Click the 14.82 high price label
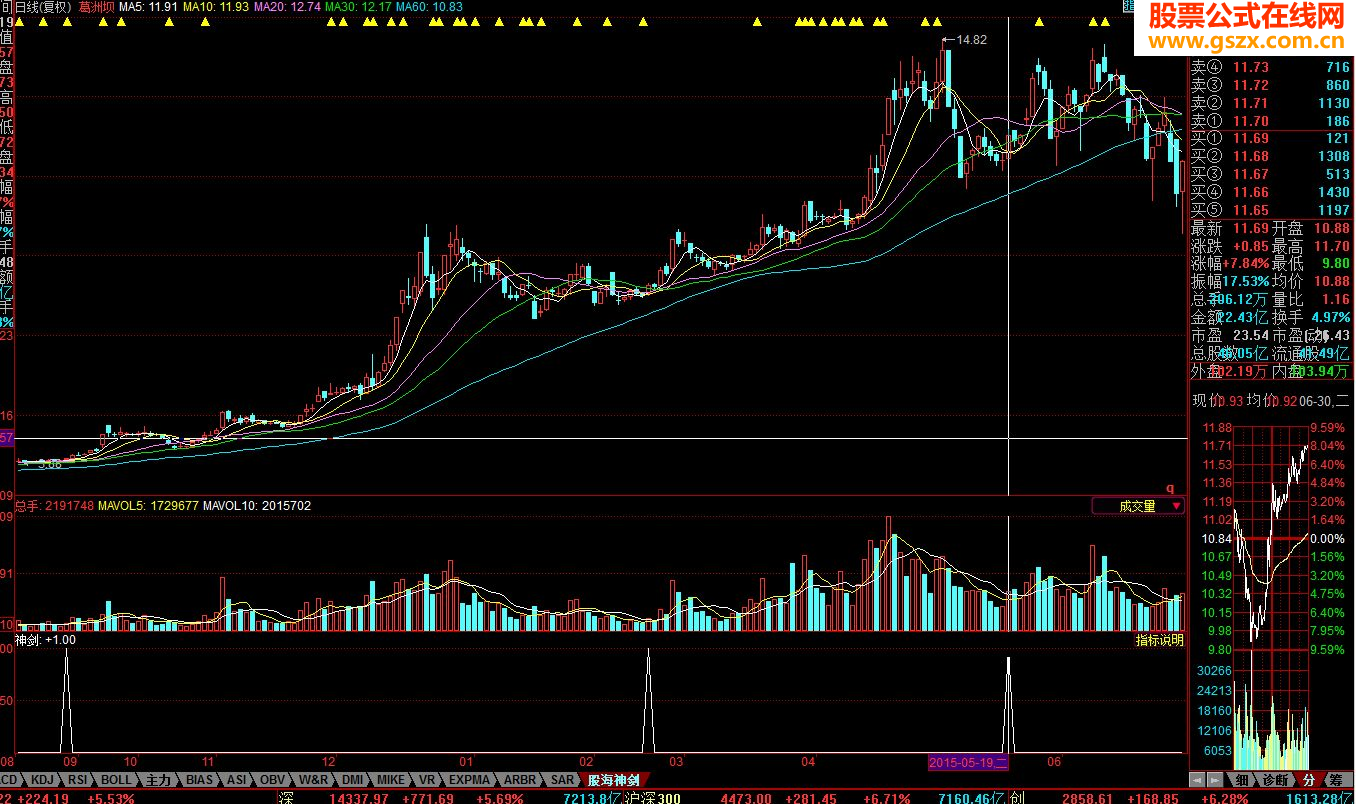1356x804 pixels. point(971,40)
